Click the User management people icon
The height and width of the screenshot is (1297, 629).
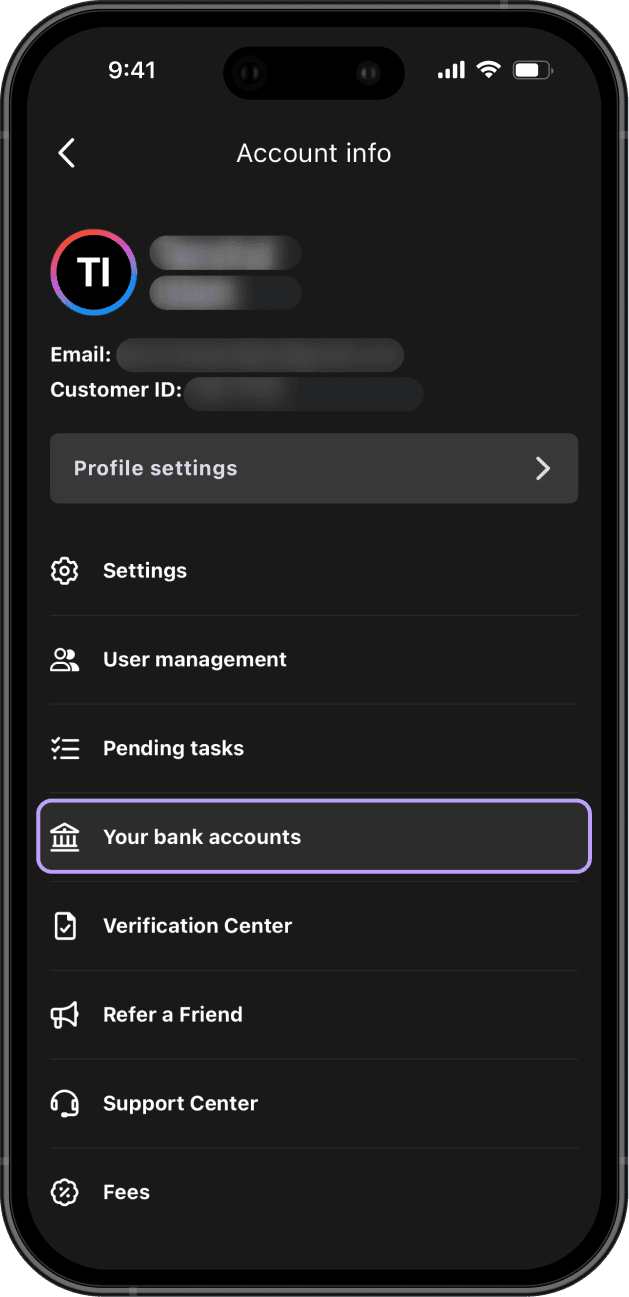point(65,660)
